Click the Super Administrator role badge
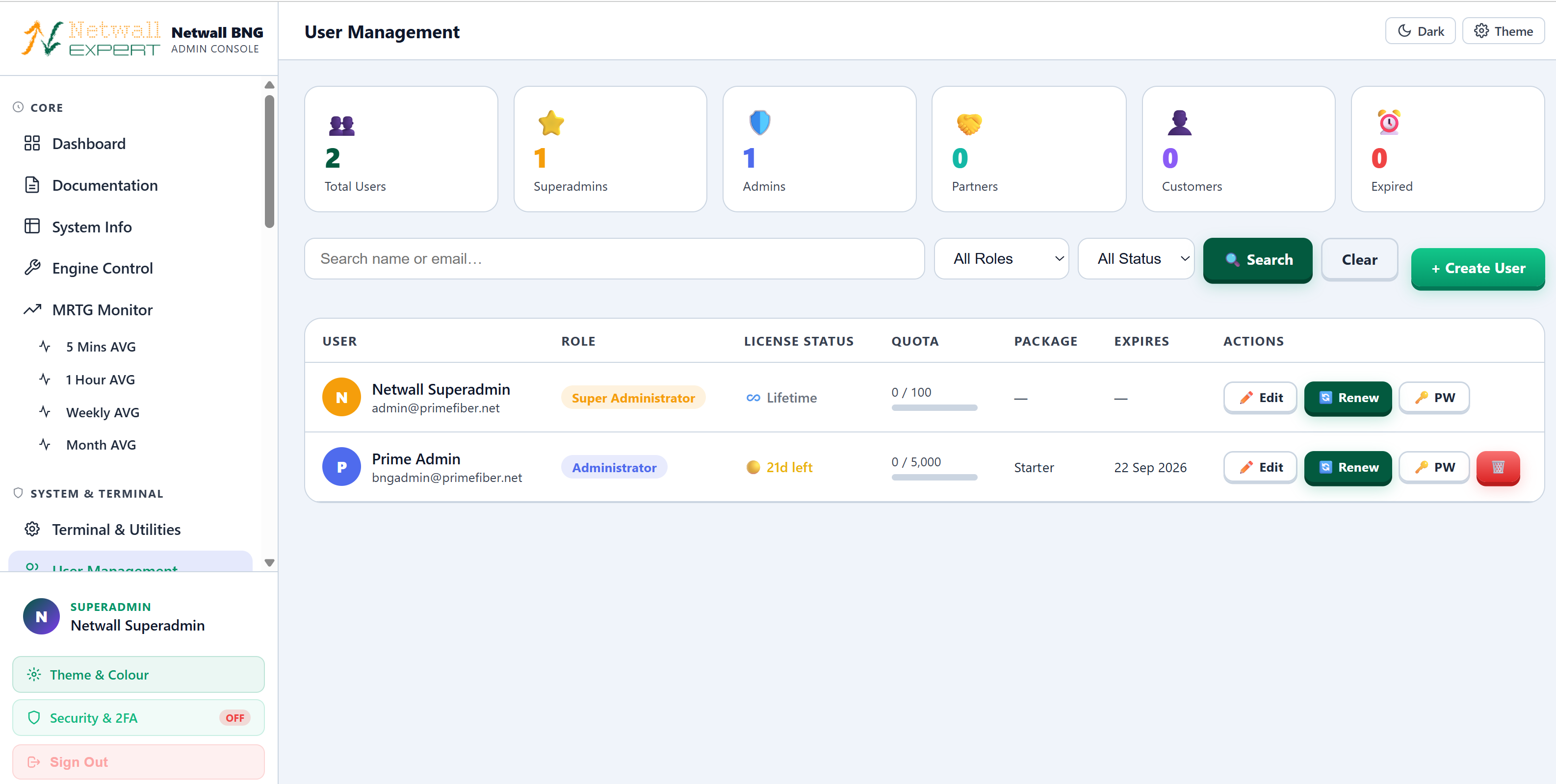The width and height of the screenshot is (1556, 784). click(633, 398)
